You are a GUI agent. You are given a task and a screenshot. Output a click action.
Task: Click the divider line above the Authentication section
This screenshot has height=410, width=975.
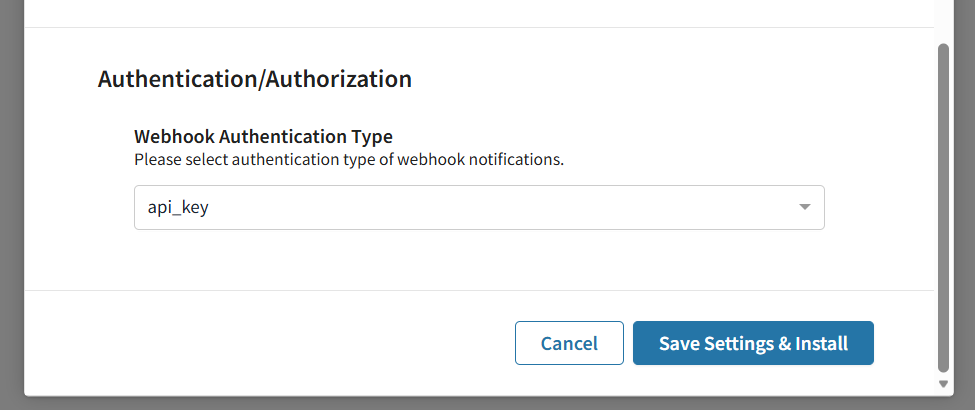point(480,27)
